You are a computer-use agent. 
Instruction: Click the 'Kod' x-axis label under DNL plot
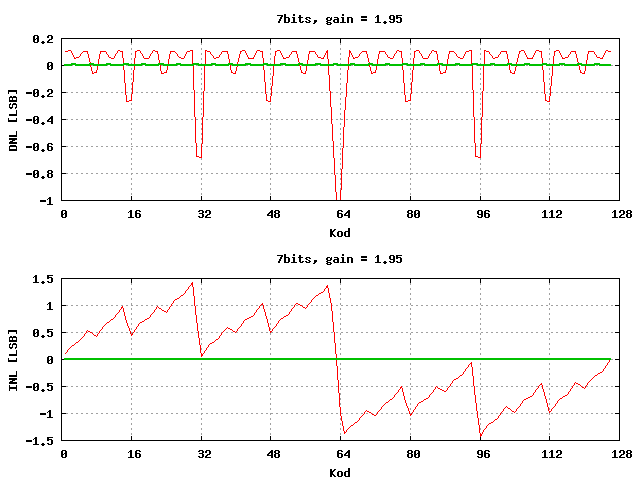point(339,232)
